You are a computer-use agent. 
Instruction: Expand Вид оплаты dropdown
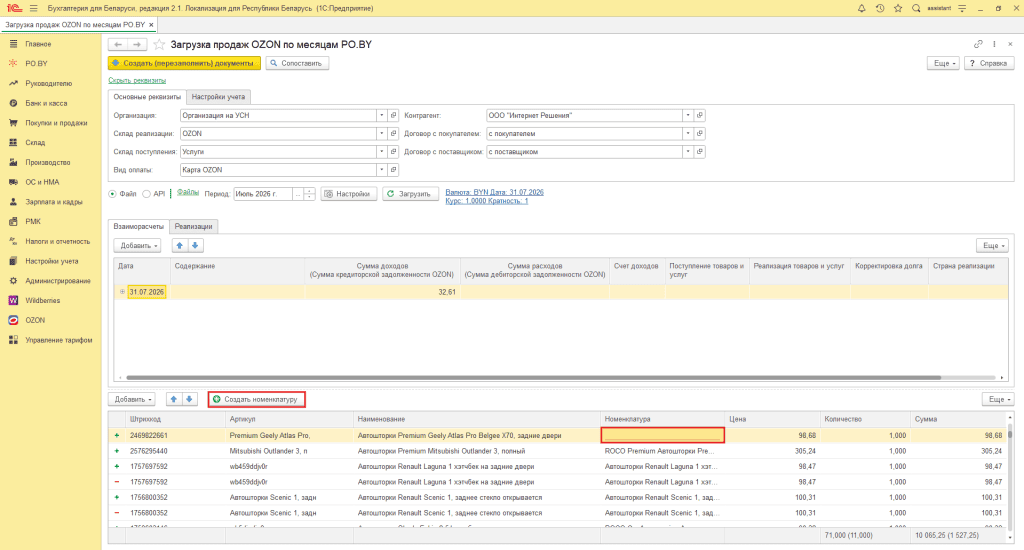[381, 170]
